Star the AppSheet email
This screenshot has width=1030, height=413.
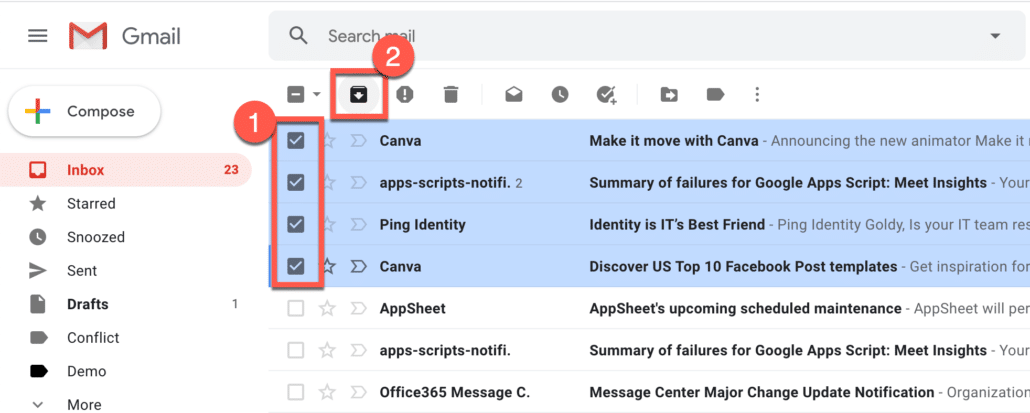pyautogui.click(x=328, y=309)
